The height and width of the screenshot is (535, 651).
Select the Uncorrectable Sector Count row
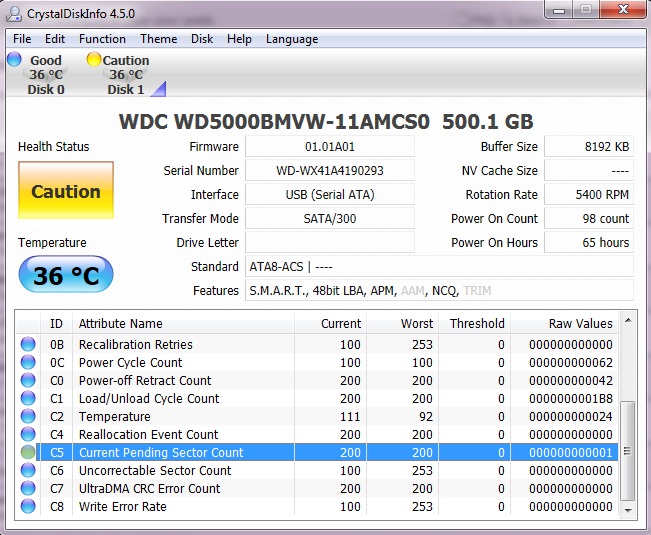[x=155, y=471]
